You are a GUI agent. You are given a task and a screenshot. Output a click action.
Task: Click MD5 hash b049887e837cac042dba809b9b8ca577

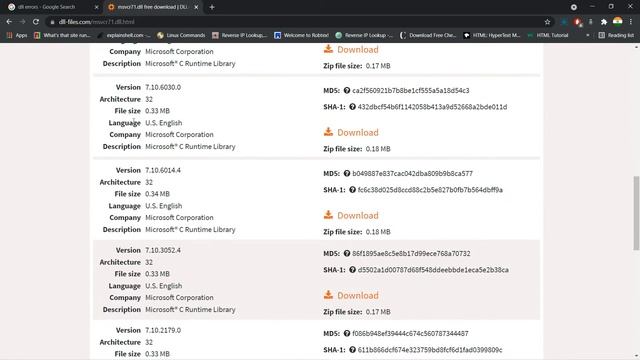pos(412,173)
